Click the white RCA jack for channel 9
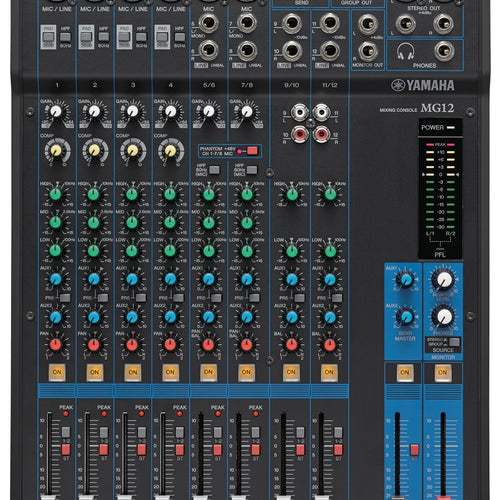The width and height of the screenshot is (500, 500). click(300, 112)
